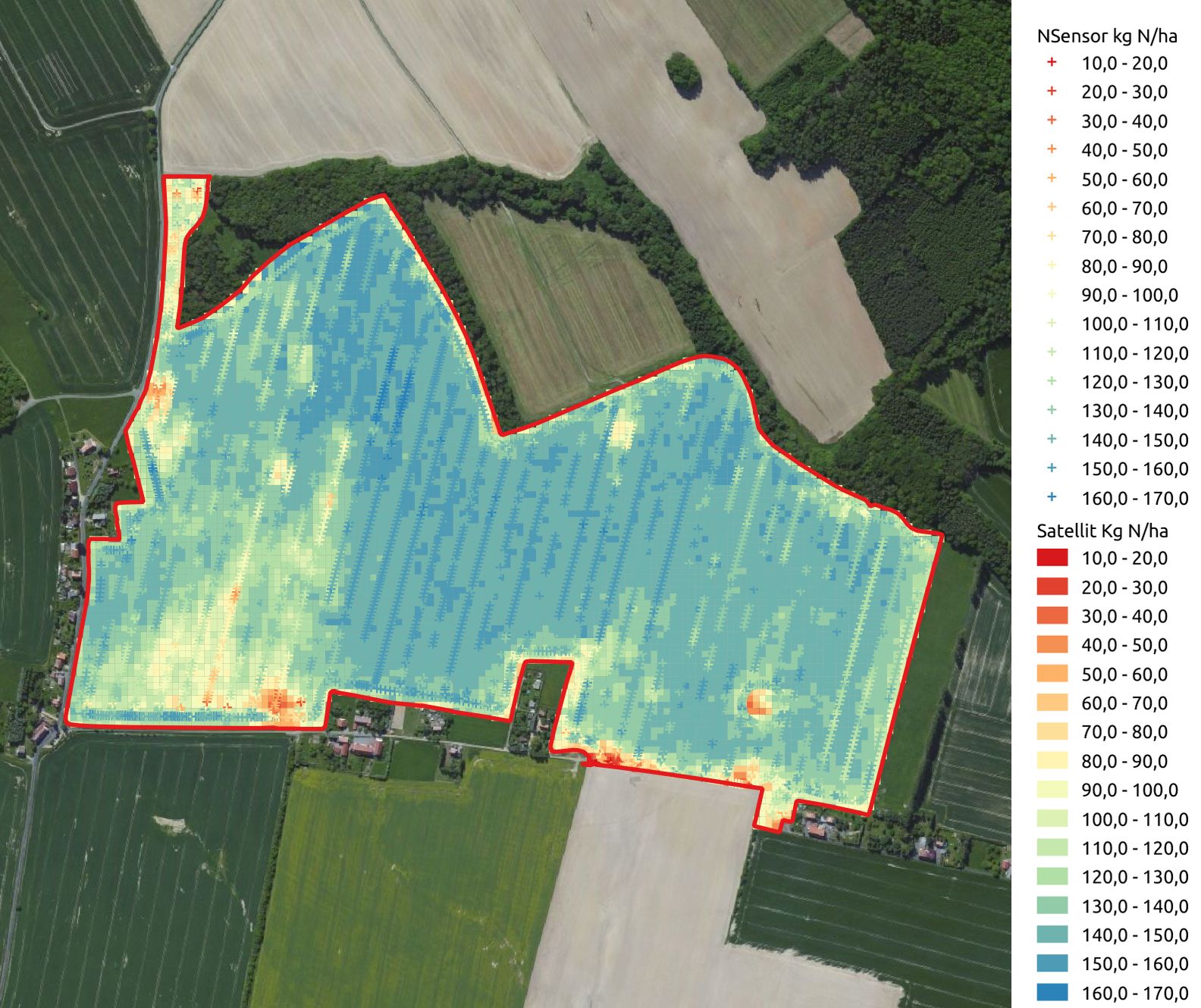The width and height of the screenshot is (1201, 1008).
Task: Click the Satellit 140,0 - 150,0 teal swatch
Action: [x=1052, y=934]
